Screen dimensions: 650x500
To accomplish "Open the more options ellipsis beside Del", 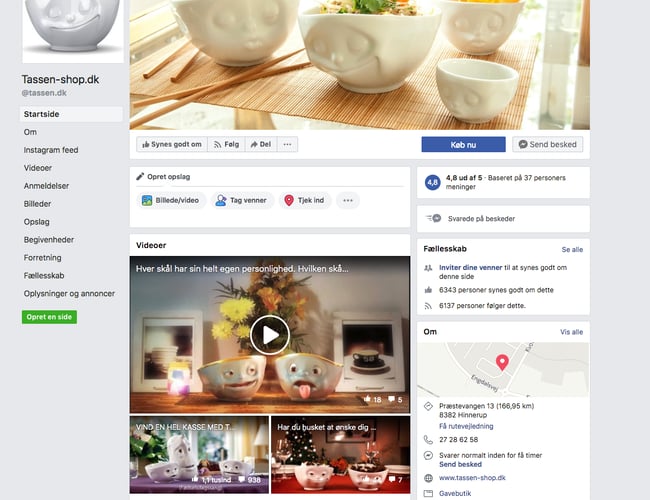I will [x=287, y=144].
